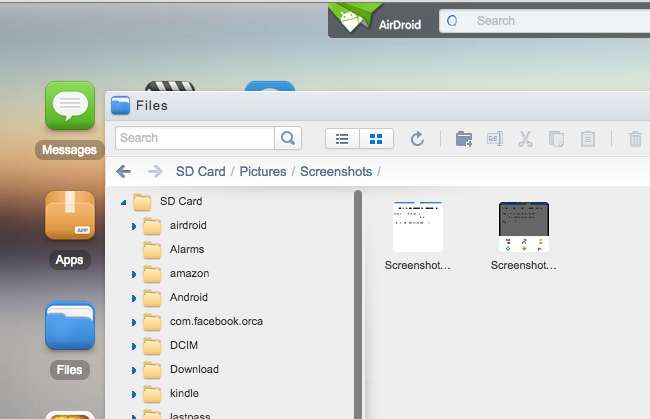Expand the Android folder
The height and width of the screenshot is (419, 650).
(x=133, y=298)
